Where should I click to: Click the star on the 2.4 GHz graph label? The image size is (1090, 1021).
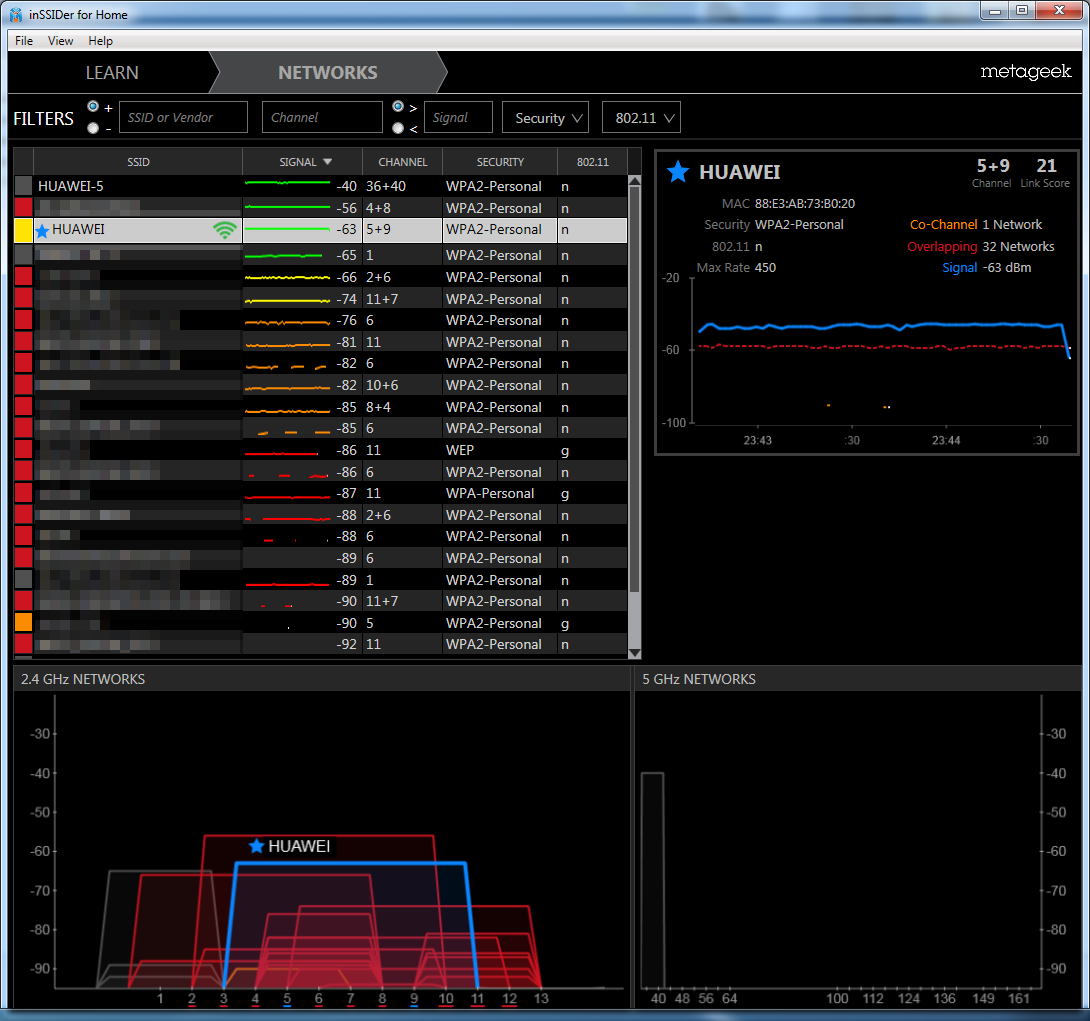[x=257, y=846]
